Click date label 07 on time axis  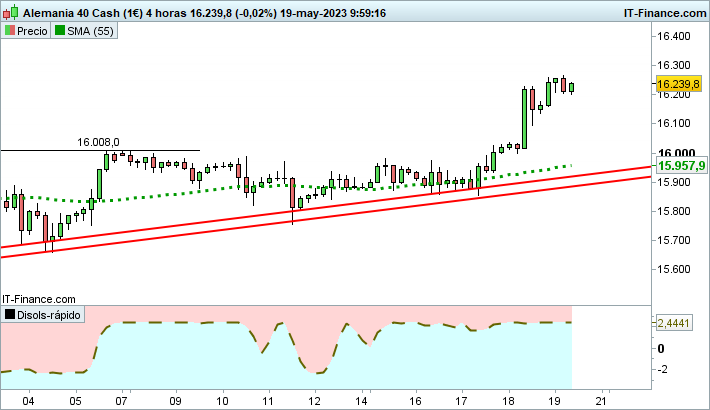121,401
